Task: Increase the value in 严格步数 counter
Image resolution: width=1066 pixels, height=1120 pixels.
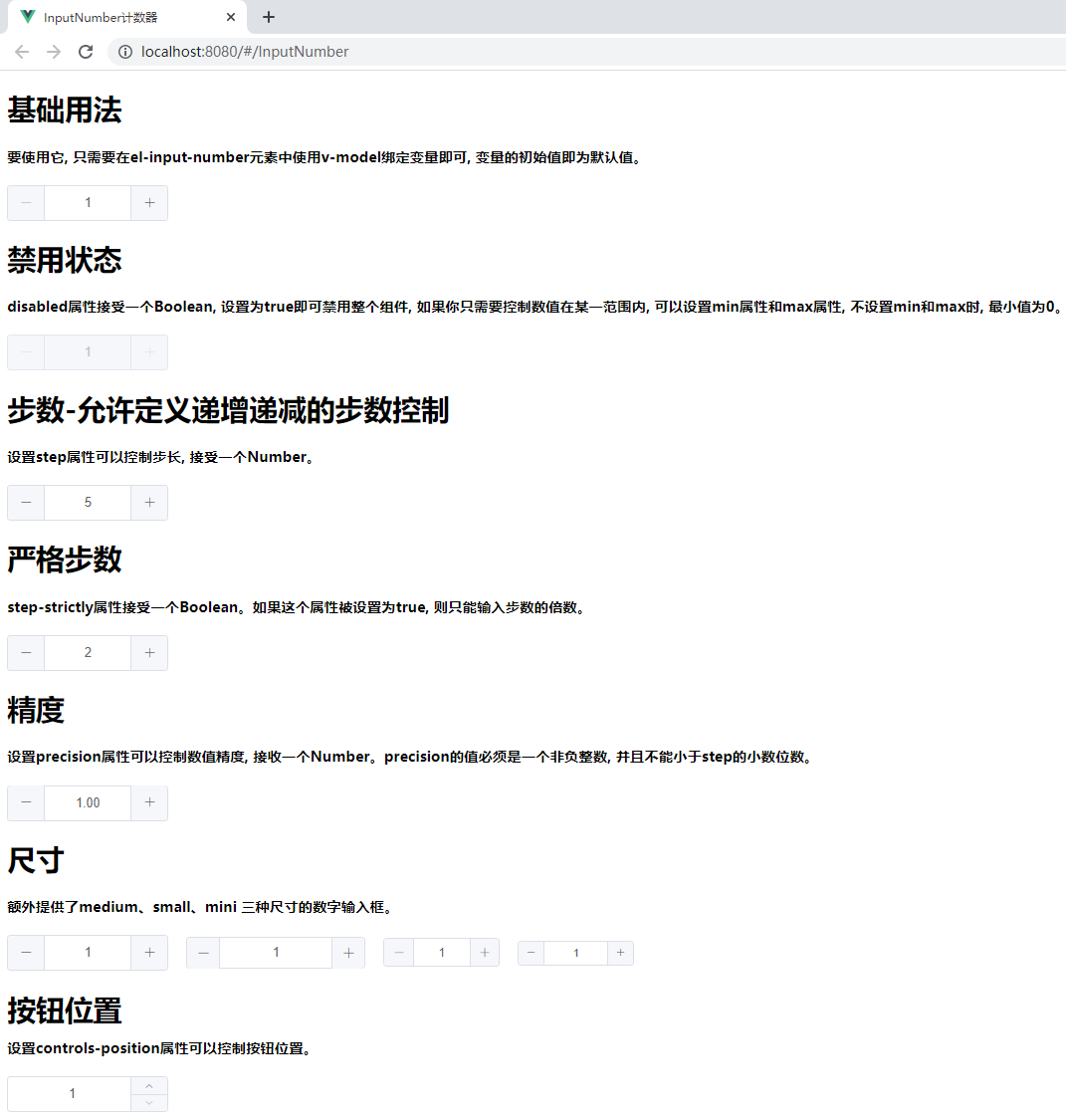Action: (x=149, y=652)
